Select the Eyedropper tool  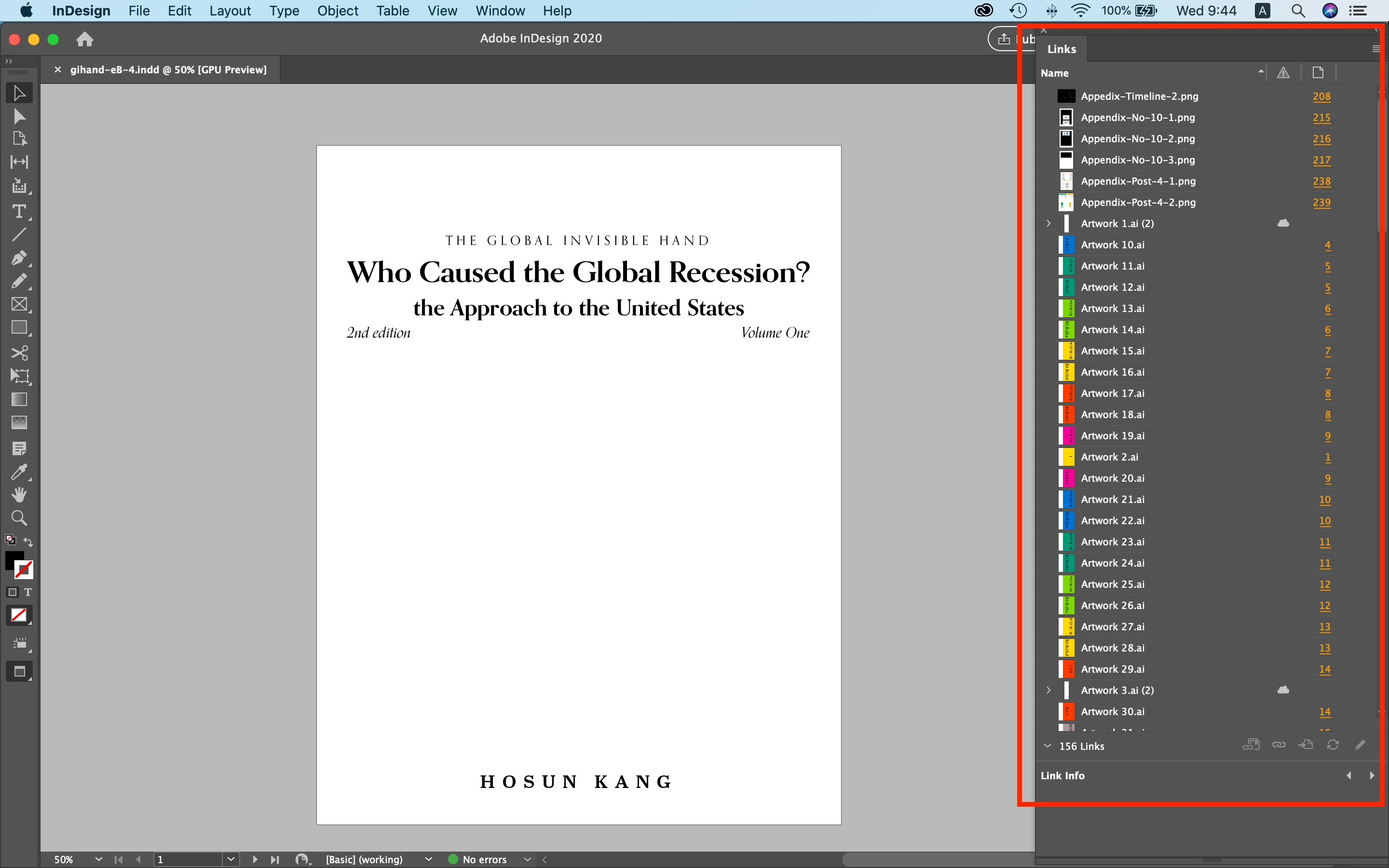click(x=19, y=472)
